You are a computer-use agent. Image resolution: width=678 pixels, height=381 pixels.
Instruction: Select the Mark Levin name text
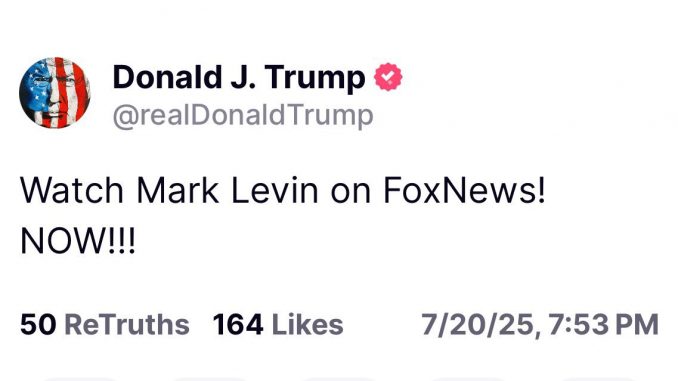click(227, 191)
